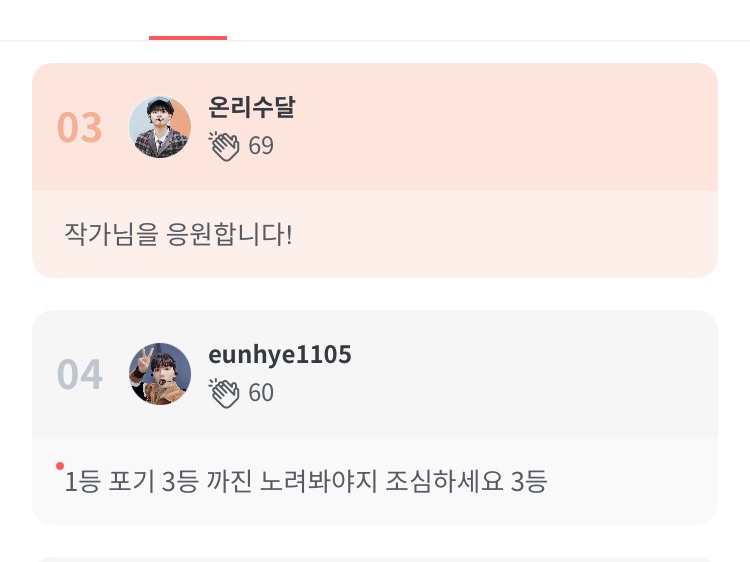Open 온리수달's profile picture
This screenshot has width=750, height=562.
coord(160,127)
